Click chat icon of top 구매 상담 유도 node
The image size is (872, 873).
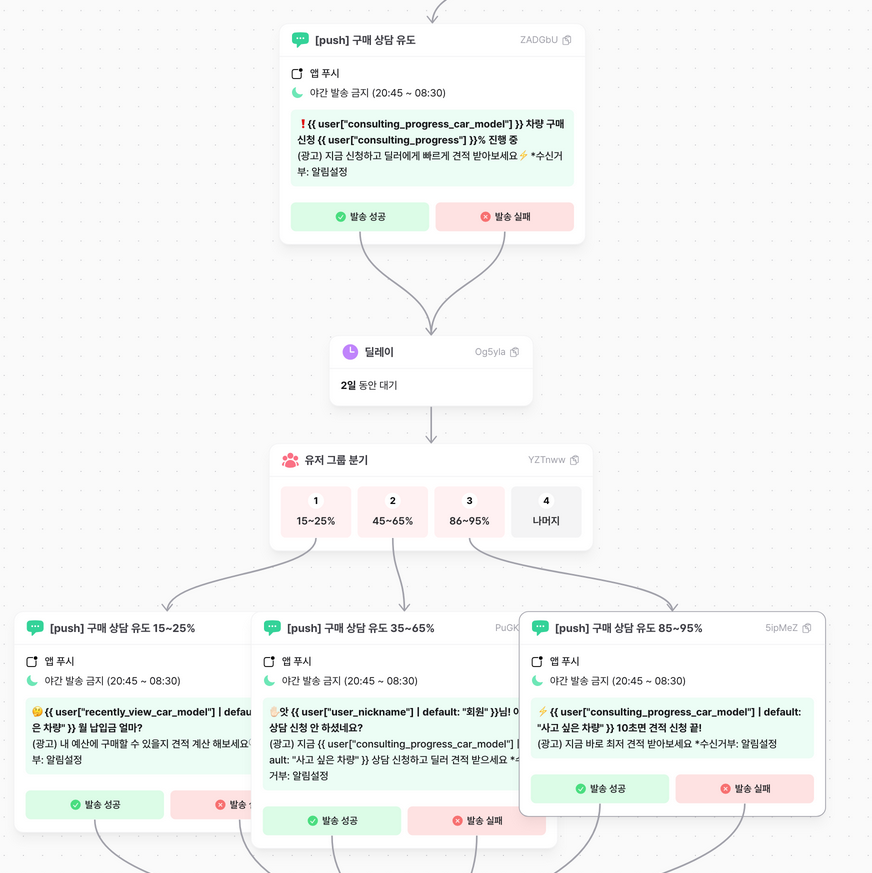pyautogui.click(x=300, y=40)
